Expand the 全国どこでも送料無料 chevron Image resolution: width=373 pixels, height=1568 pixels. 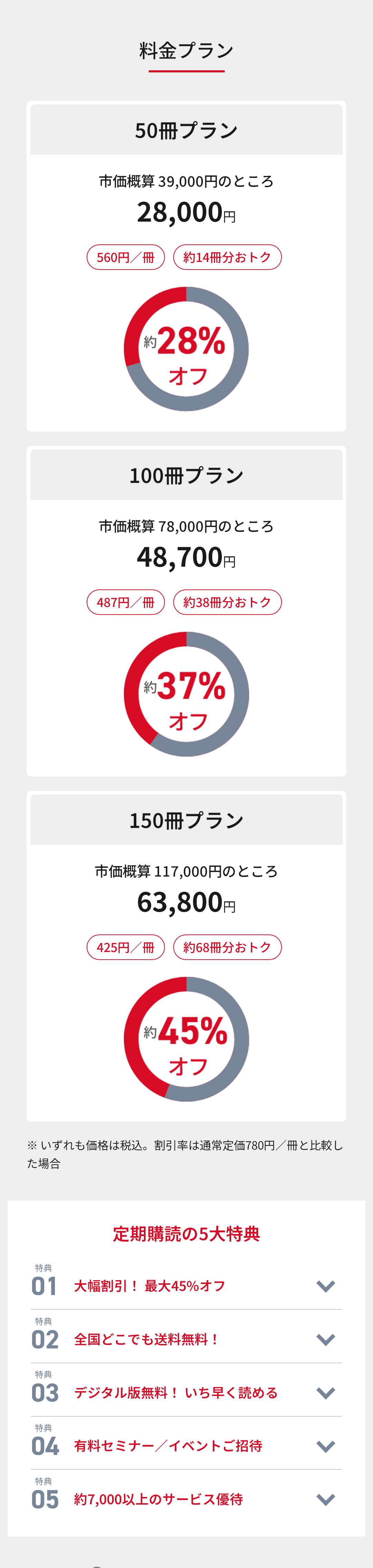[x=325, y=1340]
